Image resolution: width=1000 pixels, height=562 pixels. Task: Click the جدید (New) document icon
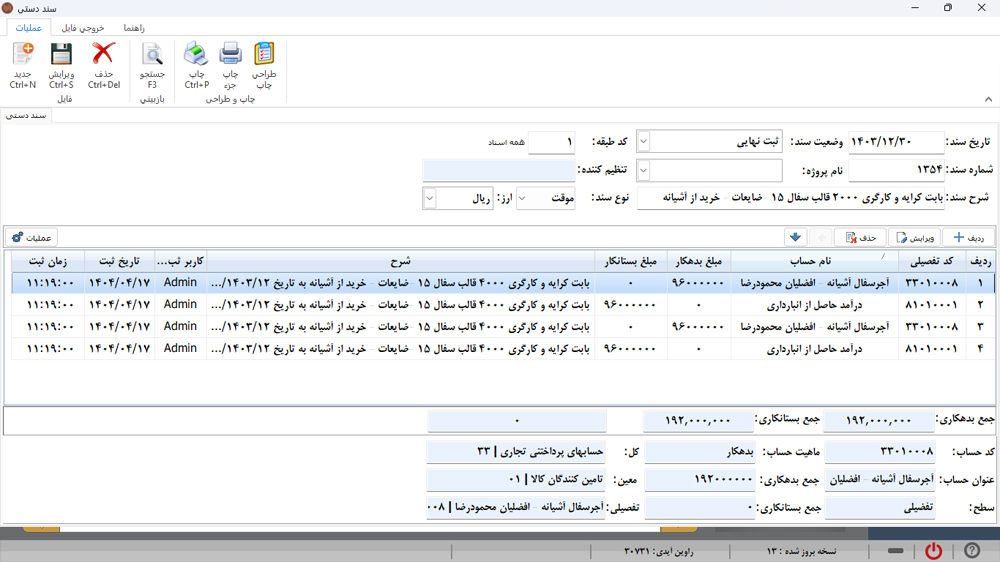(22, 55)
